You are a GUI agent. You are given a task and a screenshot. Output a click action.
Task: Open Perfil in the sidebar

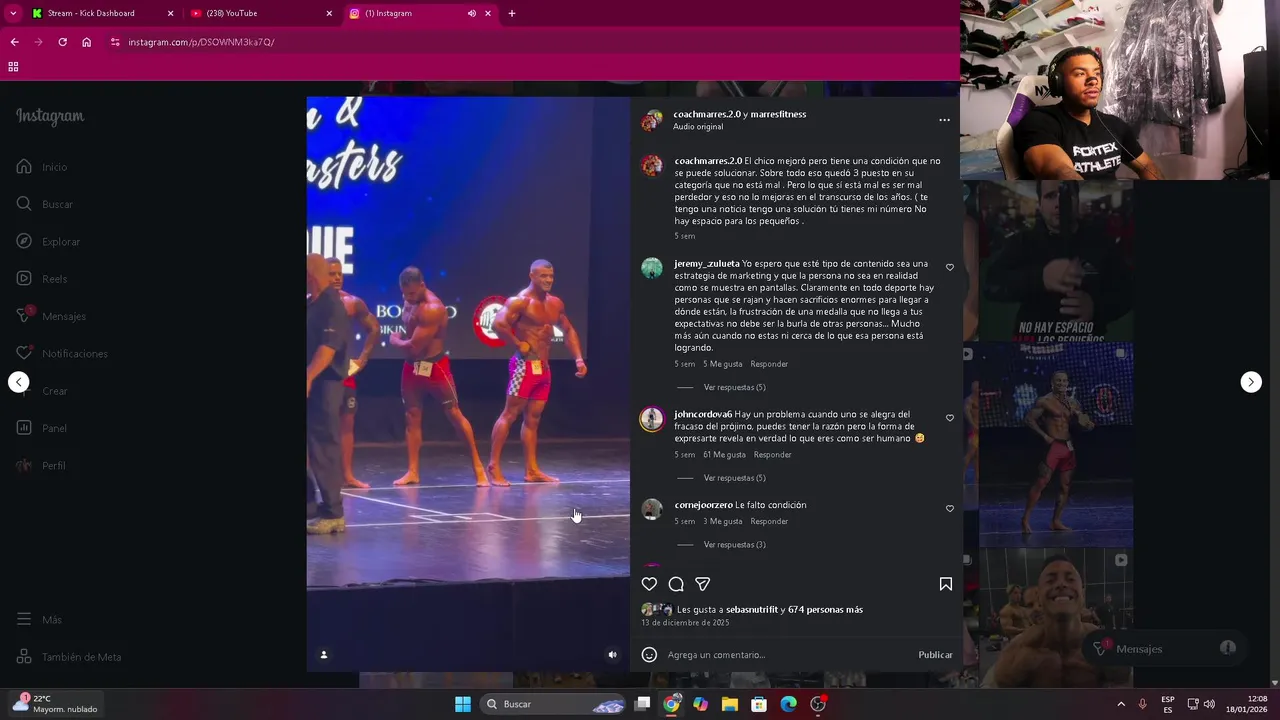[x=41, y=465]
